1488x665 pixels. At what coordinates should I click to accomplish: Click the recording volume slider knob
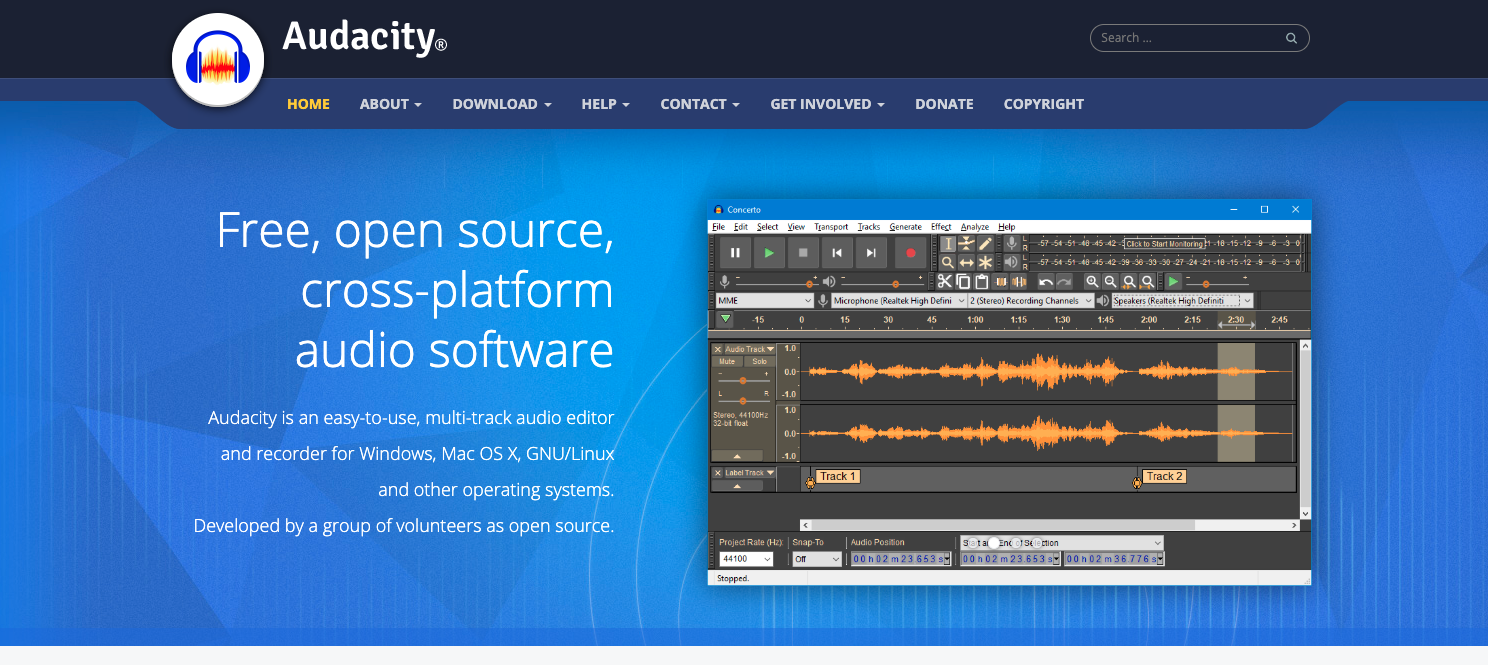[x=809, y=284]
